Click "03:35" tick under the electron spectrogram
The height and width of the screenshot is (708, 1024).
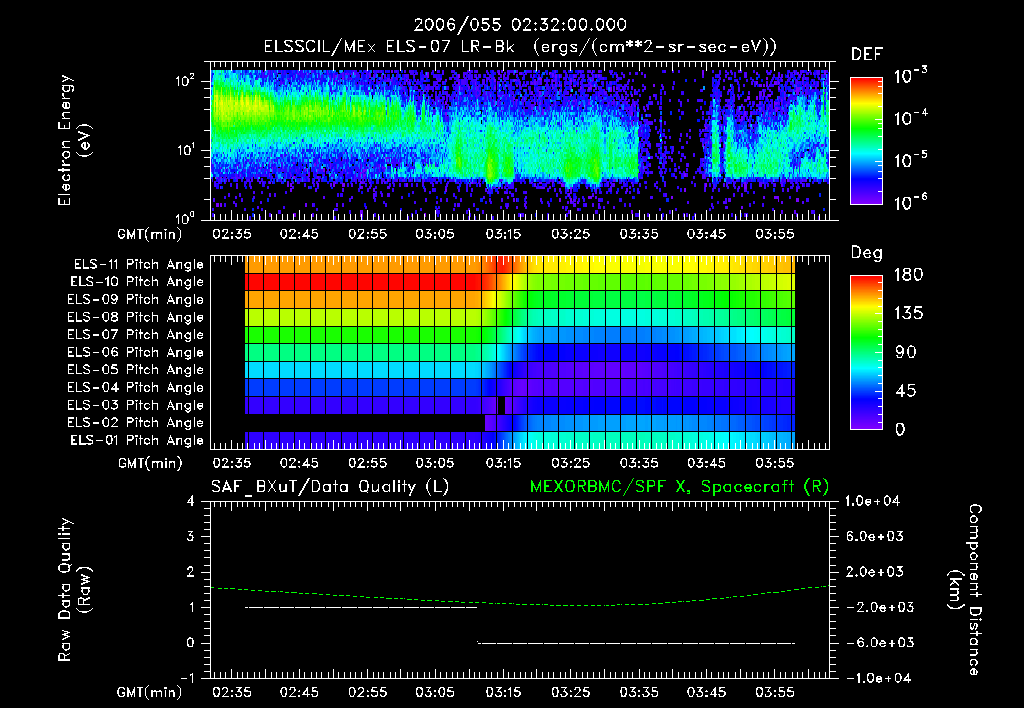(x=639, y=234)
